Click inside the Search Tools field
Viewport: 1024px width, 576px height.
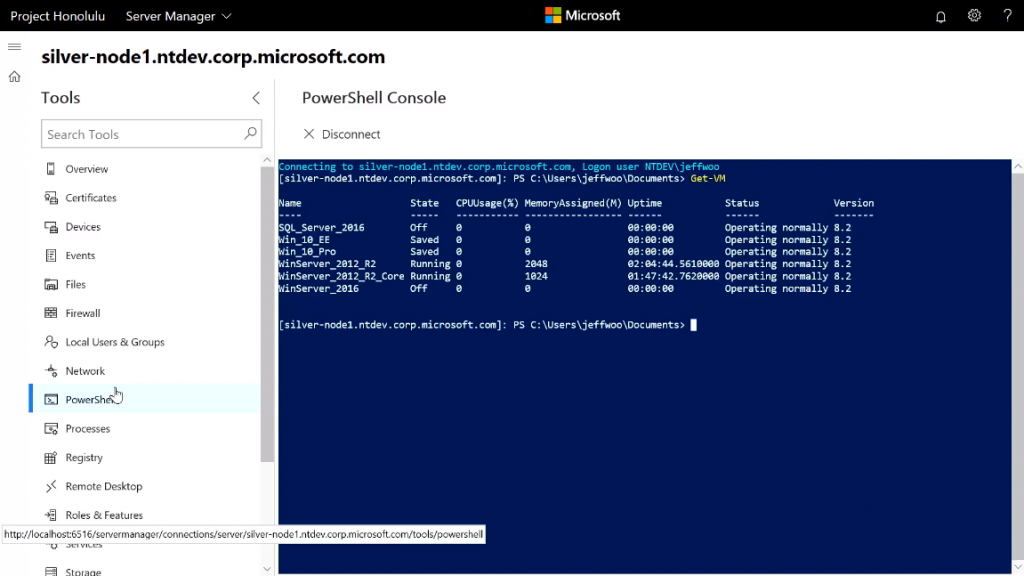152,134
